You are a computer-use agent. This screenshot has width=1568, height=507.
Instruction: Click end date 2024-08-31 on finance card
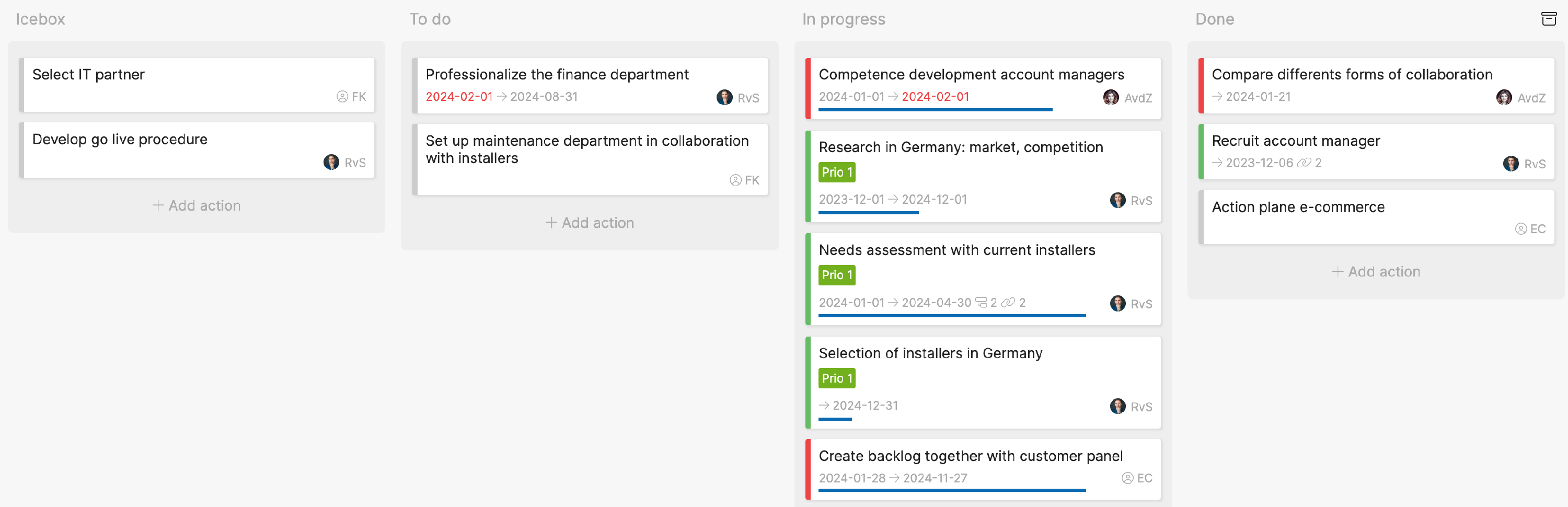tap(544, 96)
